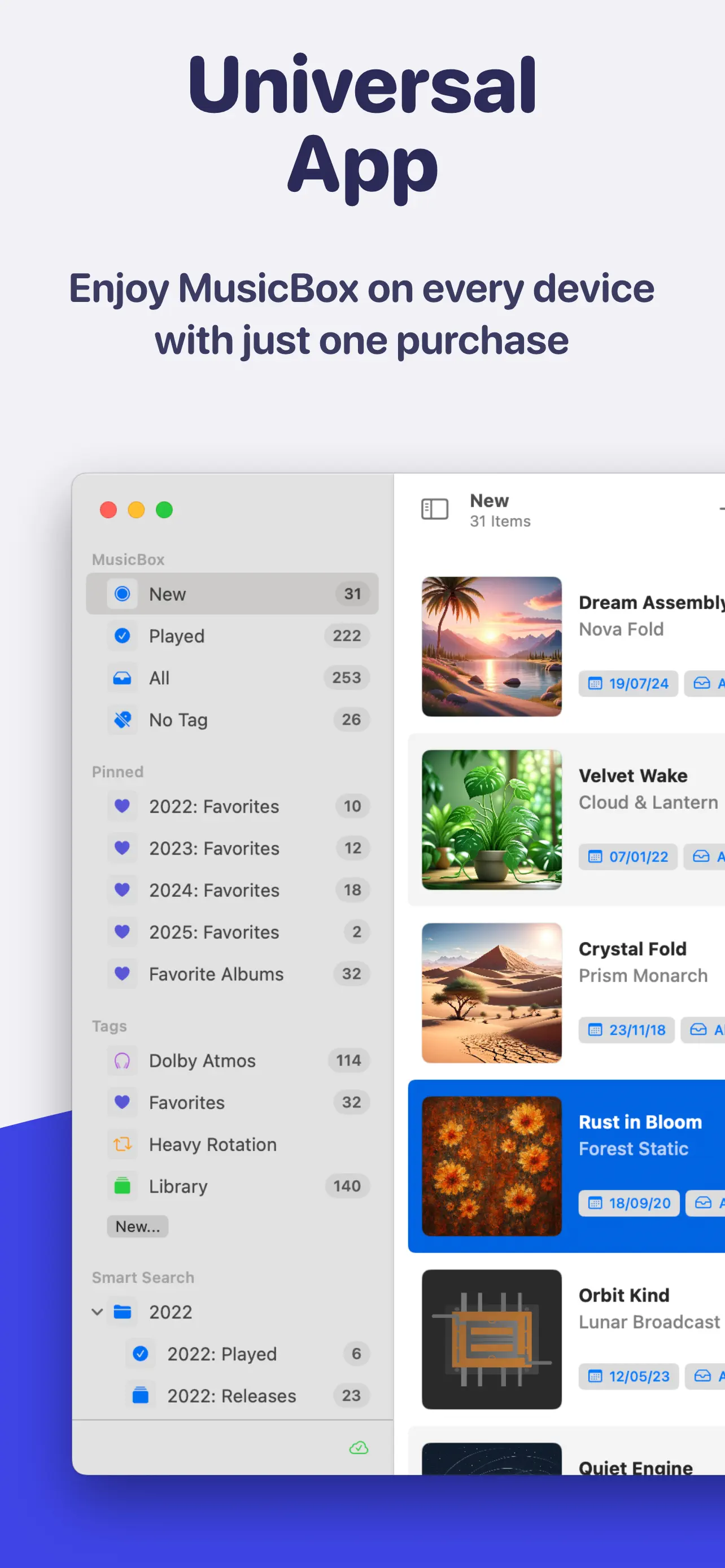
Task: Click the Forest Static artist name
Action: click(634, 1149)
